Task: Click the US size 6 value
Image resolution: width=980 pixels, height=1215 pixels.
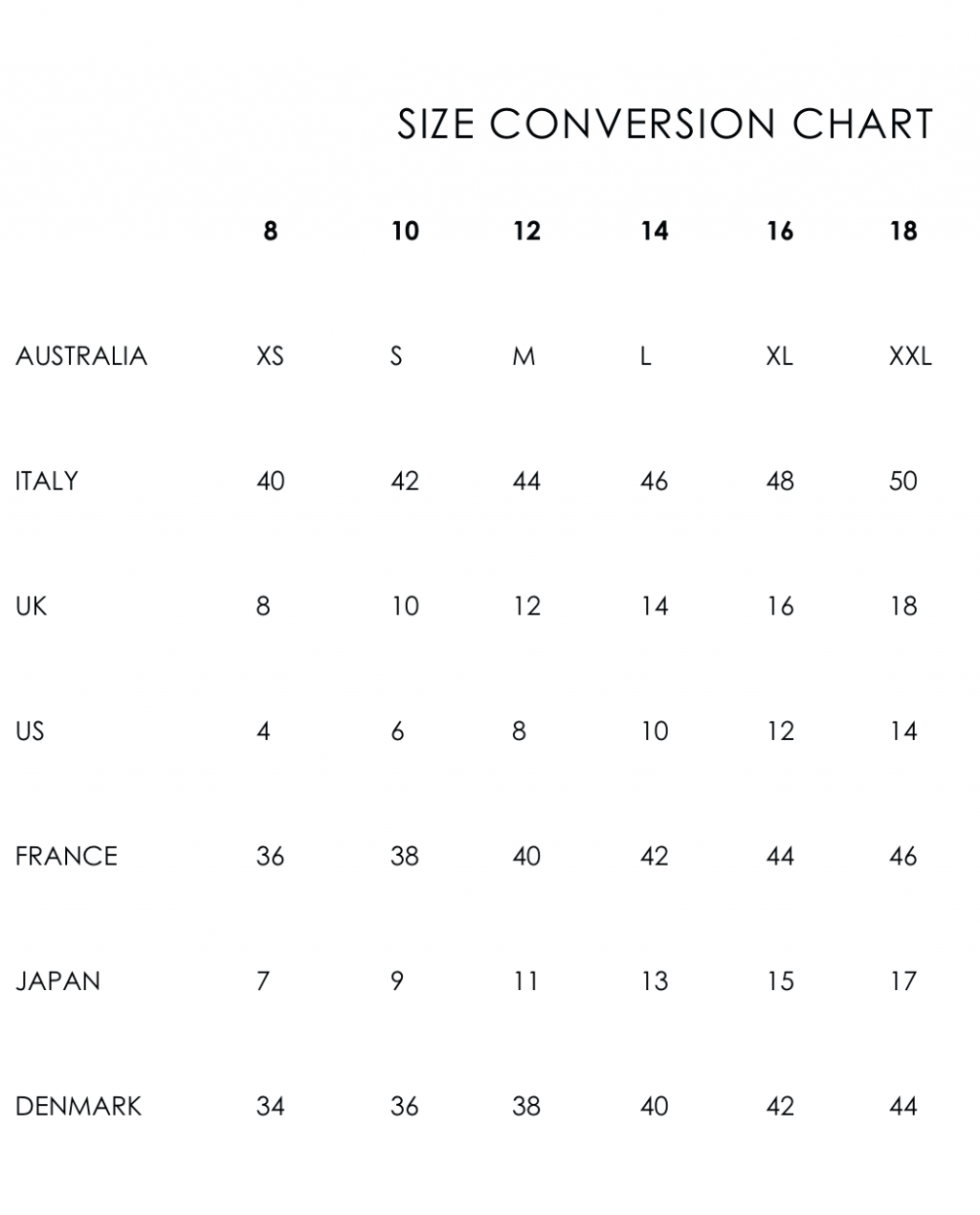Action: point(397,731)
